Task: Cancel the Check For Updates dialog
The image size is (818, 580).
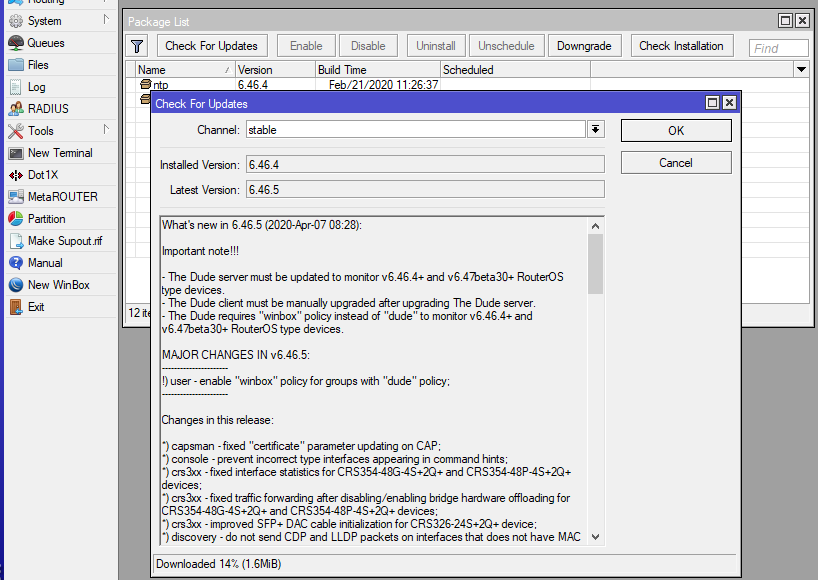Action: click(675, 163)
